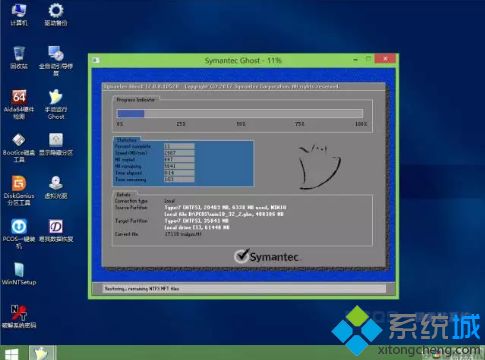Open the Aida64 hardware detection icon
Viewport: 485px width, 360px height.
pos(19,104)
